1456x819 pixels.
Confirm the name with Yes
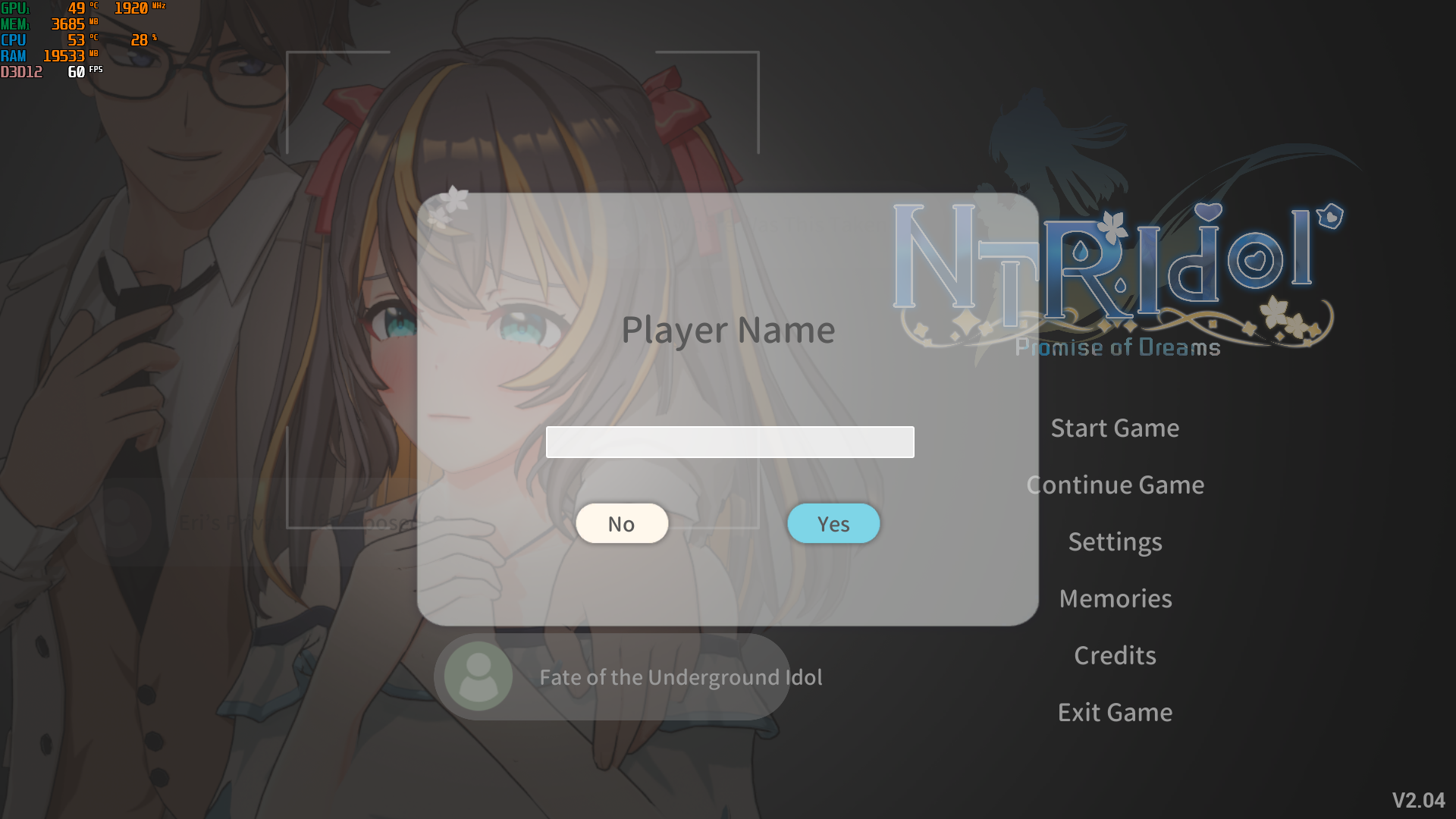pos(833,524)
